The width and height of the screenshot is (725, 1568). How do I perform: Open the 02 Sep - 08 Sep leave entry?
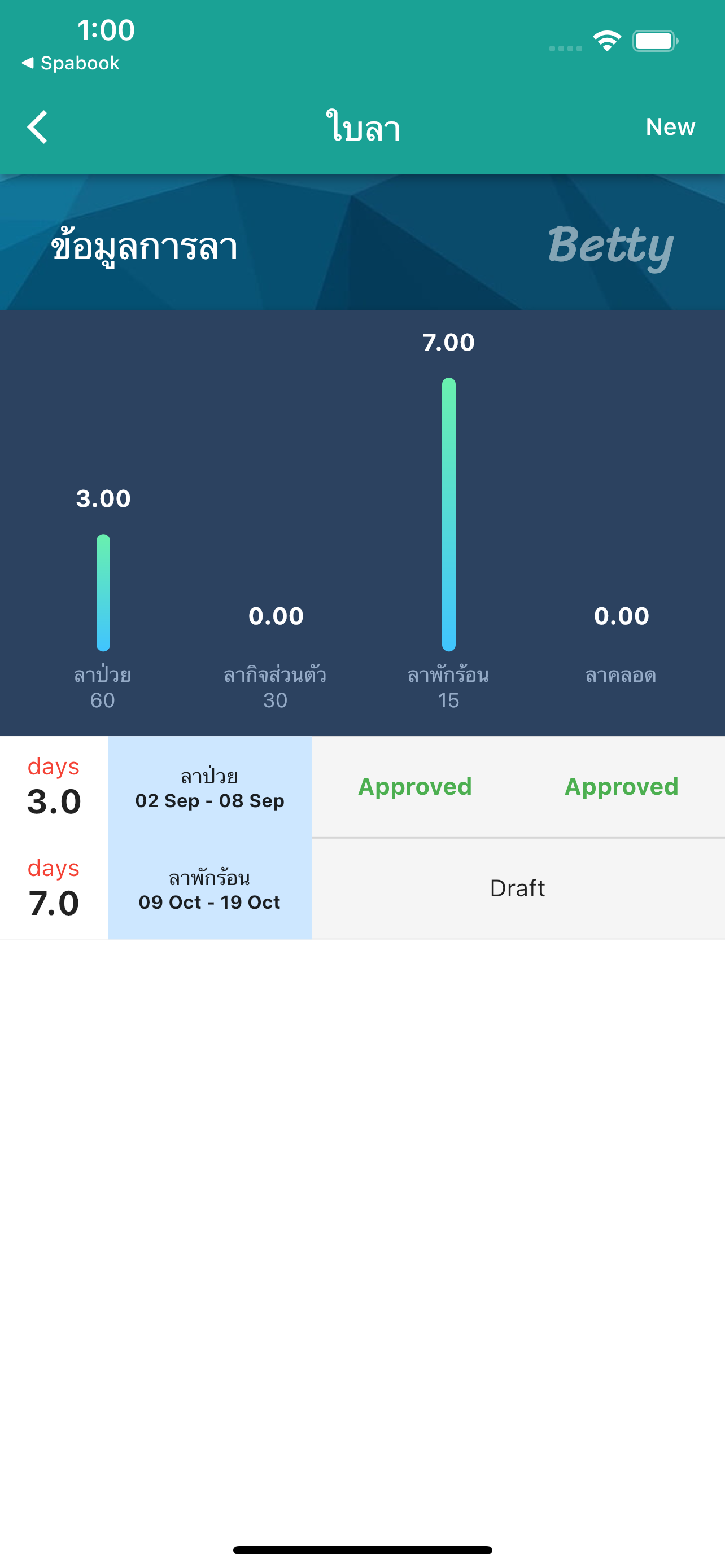[x=210, y=787]
